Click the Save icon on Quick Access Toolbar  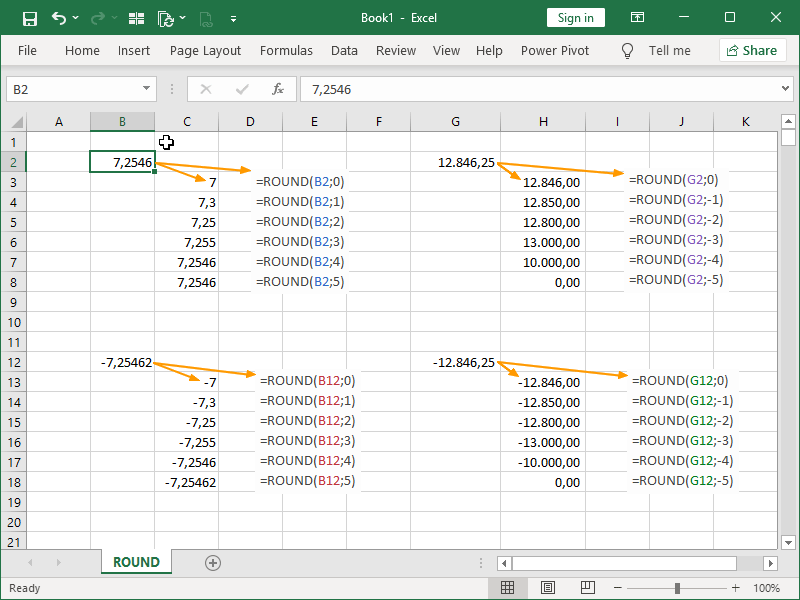pos(28,17)
